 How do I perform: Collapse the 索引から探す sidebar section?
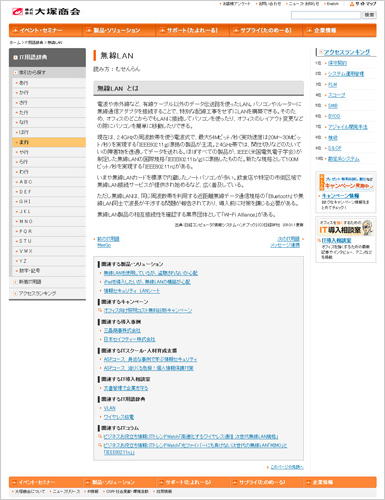pos(47,72)
